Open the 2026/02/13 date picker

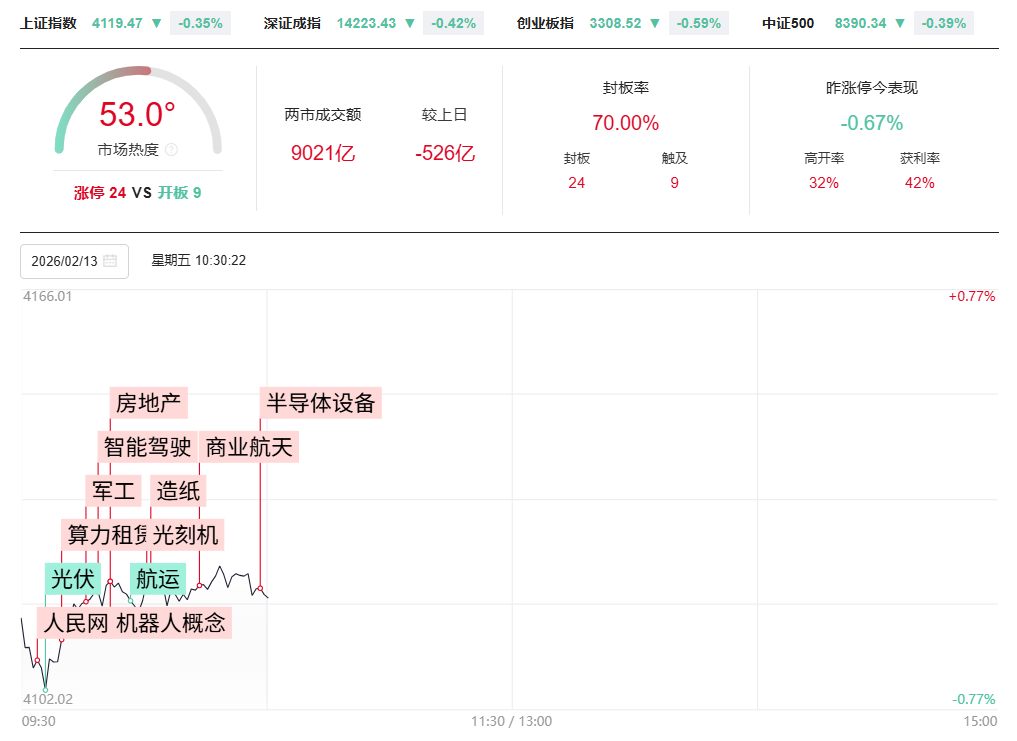[x=74, y=261]
